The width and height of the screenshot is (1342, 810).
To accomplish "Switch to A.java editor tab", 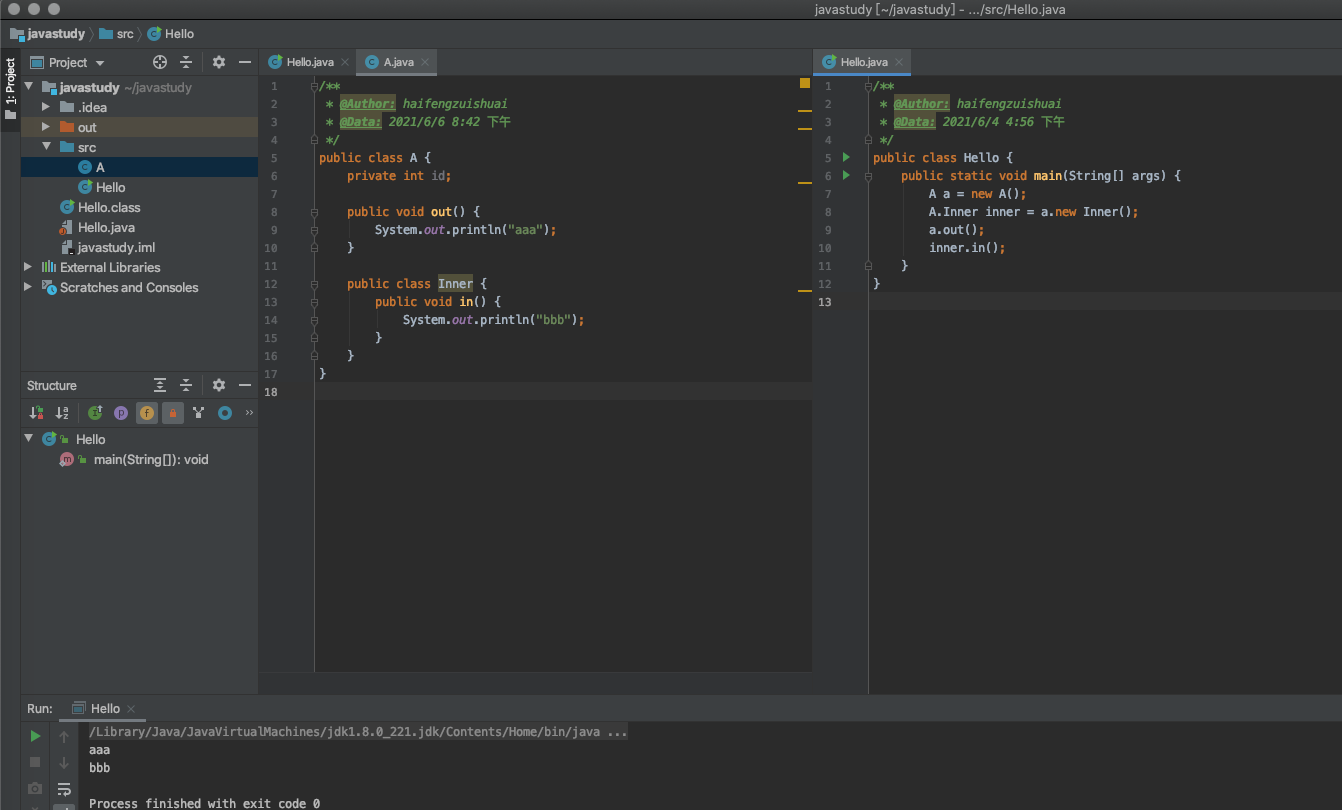I will pos(397,62).
